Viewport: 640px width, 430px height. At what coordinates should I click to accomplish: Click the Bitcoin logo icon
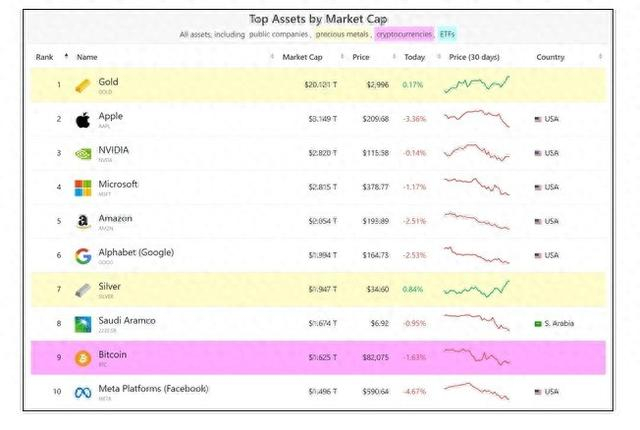[x=83, y=358]
